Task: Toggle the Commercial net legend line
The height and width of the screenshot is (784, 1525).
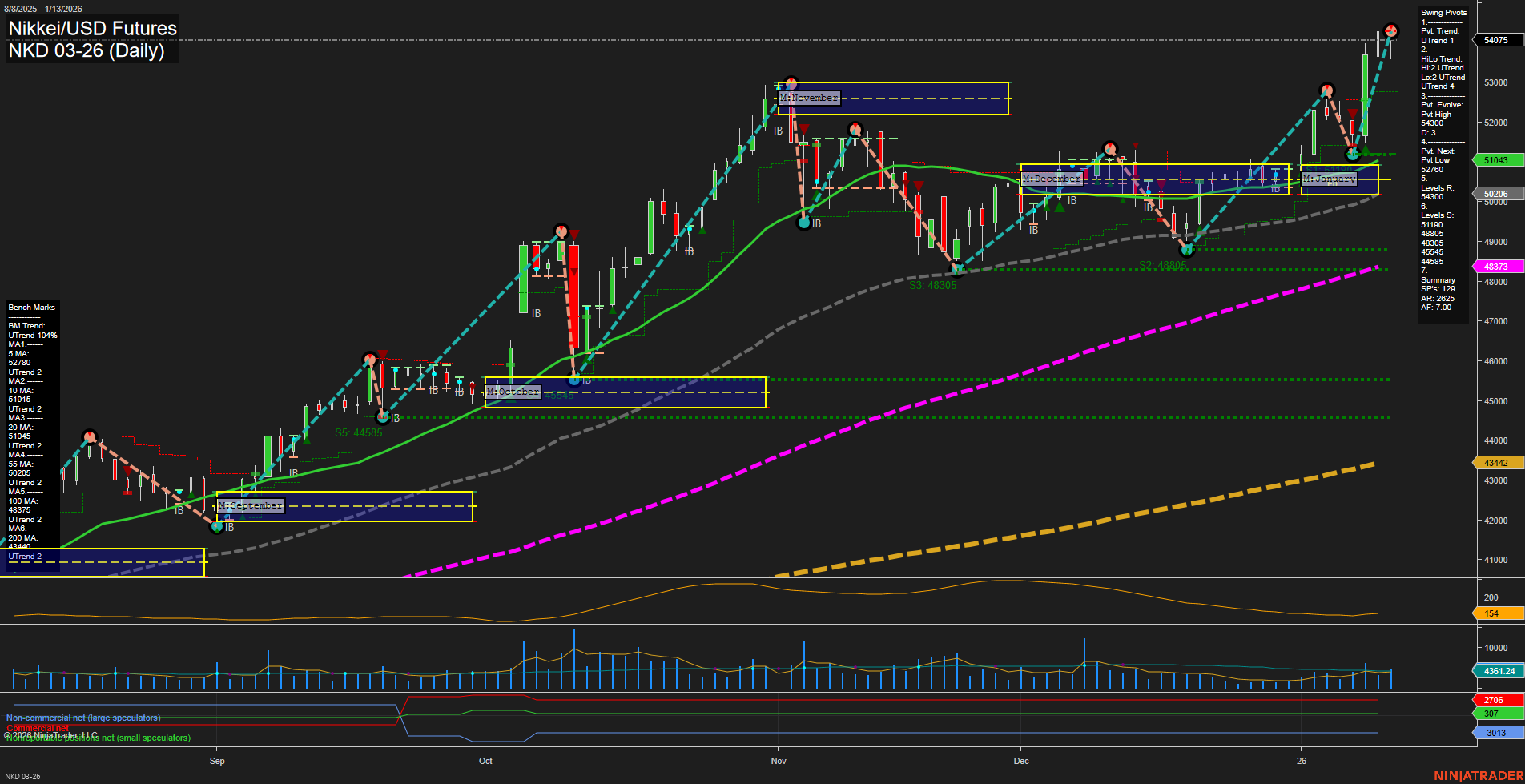Action: (x=38, y=727)
